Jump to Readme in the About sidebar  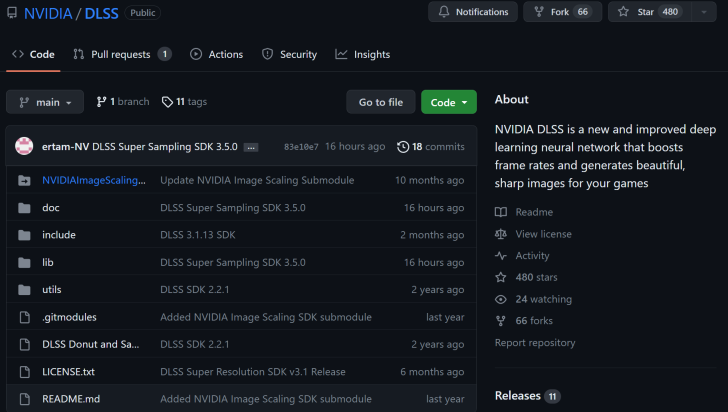(x=524, y=212)
